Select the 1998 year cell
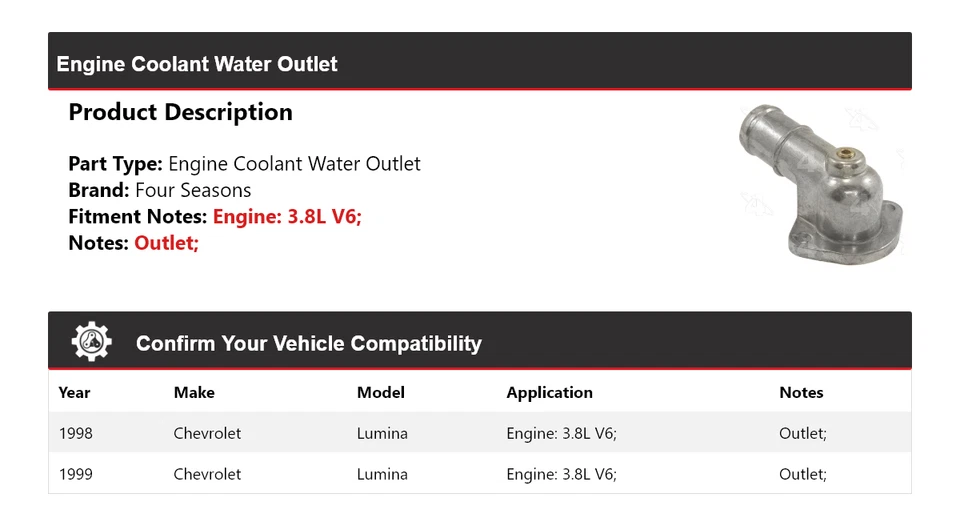The width and height of the screenshot is (960, 526). pyautogui.click(x=75, y=434)
